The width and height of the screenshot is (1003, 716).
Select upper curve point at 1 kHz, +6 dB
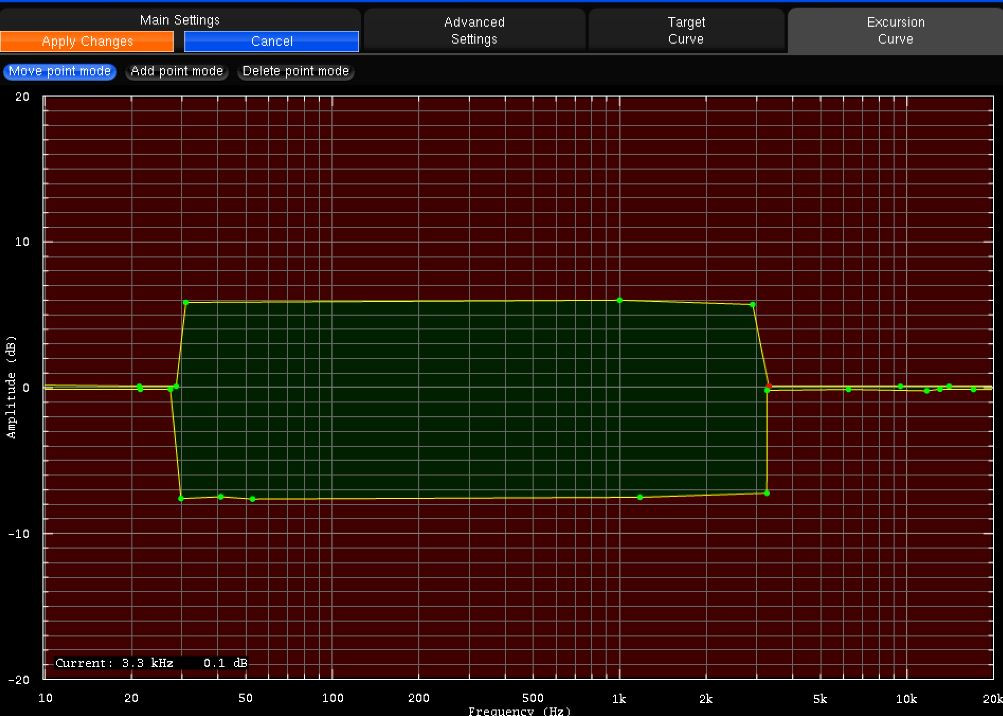(619, 300)
